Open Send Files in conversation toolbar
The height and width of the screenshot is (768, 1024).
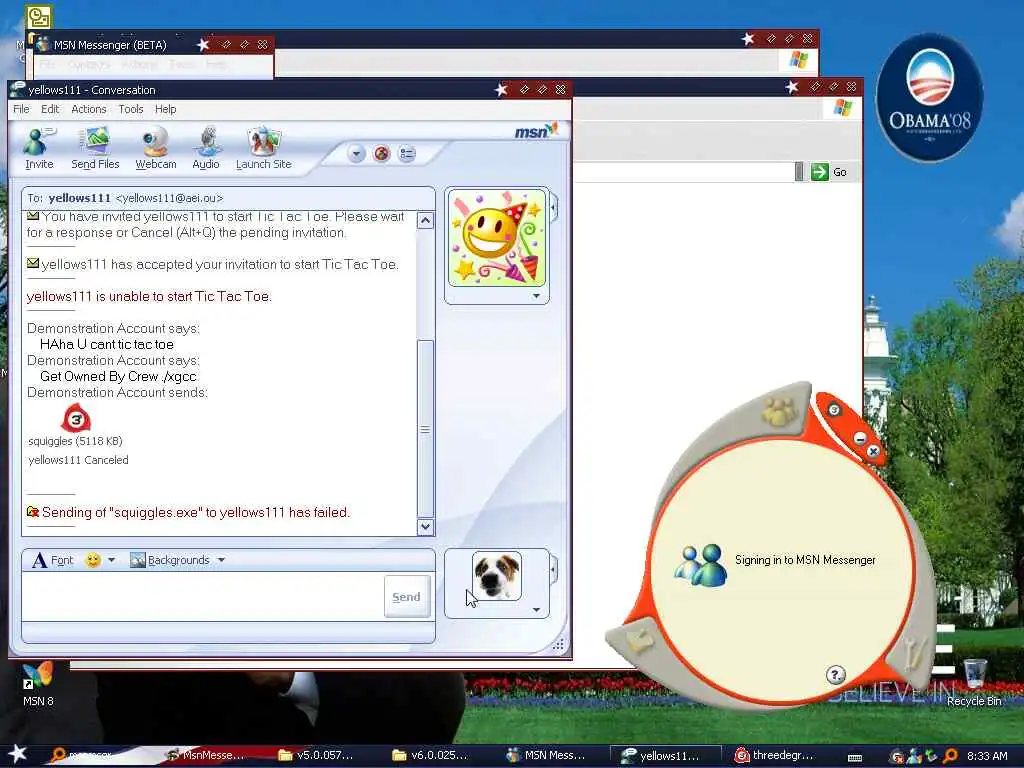95,148
